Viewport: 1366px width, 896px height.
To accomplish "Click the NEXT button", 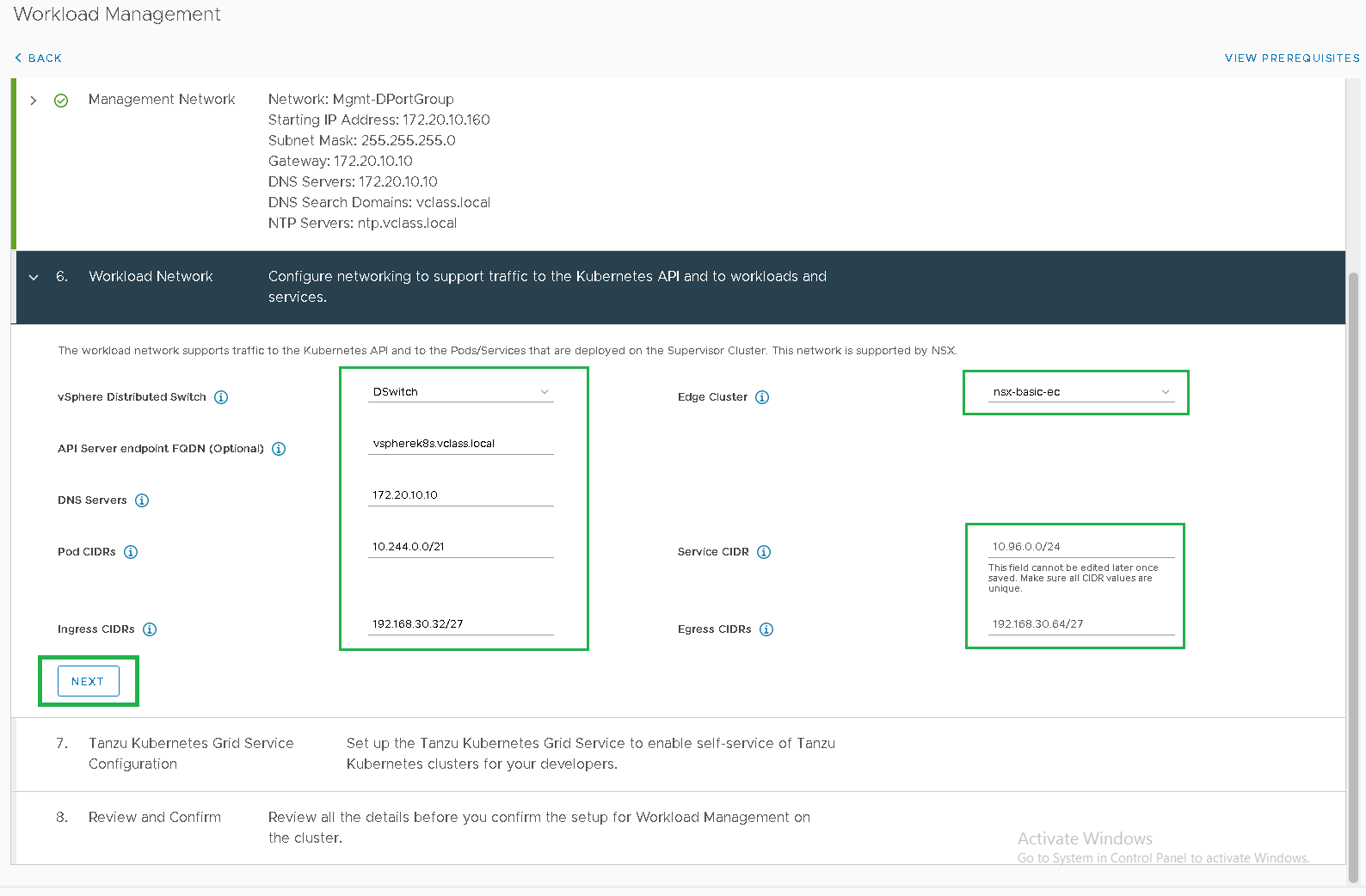I will (88, 681).
